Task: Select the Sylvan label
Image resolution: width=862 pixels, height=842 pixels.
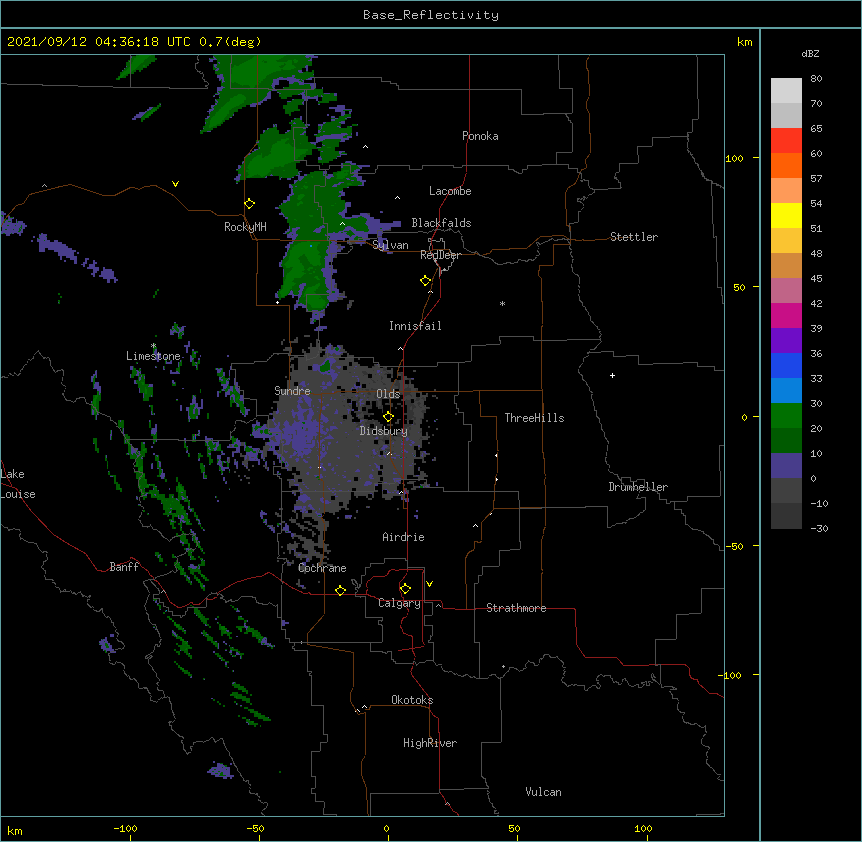Action: pyautogui.click(x=390, y=245)
